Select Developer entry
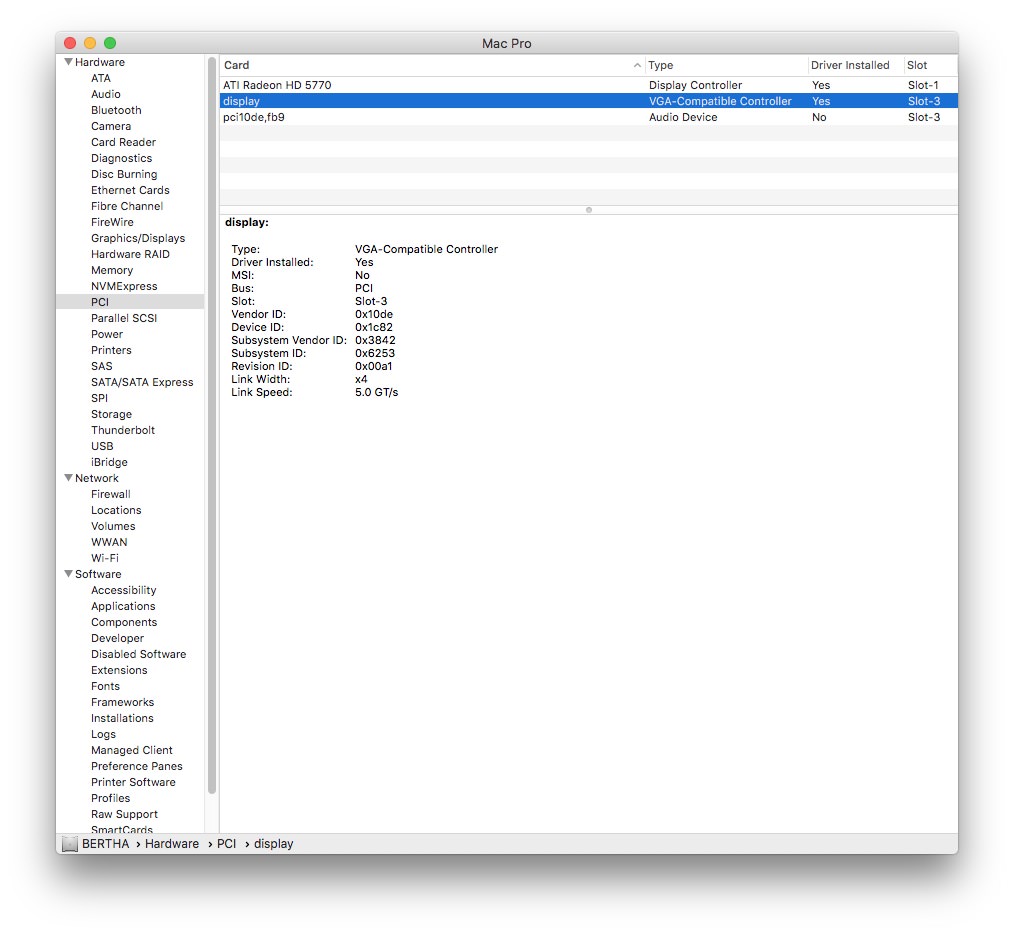Image resolution: width=1014 pixels, height=934 pixels. [117, 638]
